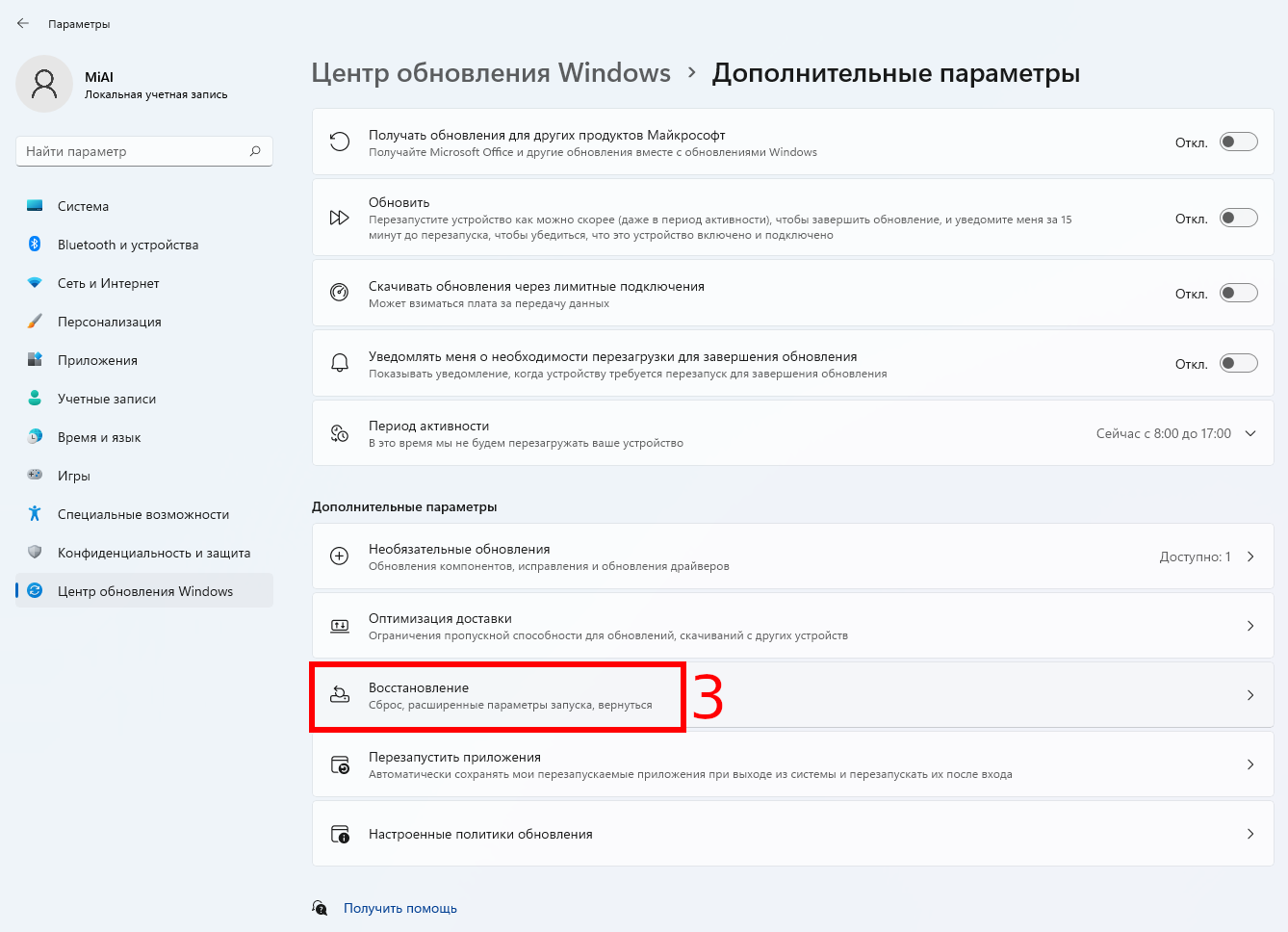Select Сеть и Интернет in the sidebar
This screenshot has height=932, width=1288.
pyautogui.click(x=144, y=283)
